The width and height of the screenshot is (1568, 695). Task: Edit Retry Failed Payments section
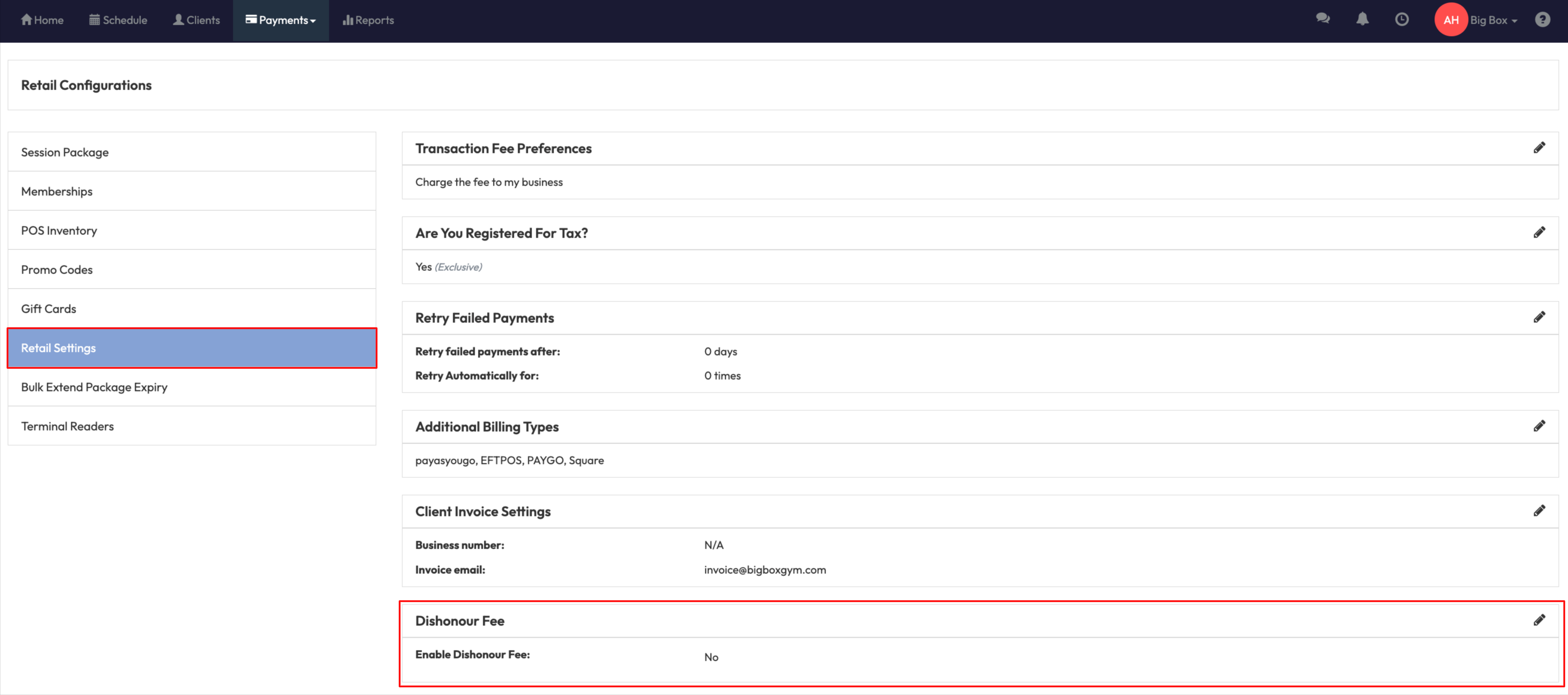(1539, 317)
